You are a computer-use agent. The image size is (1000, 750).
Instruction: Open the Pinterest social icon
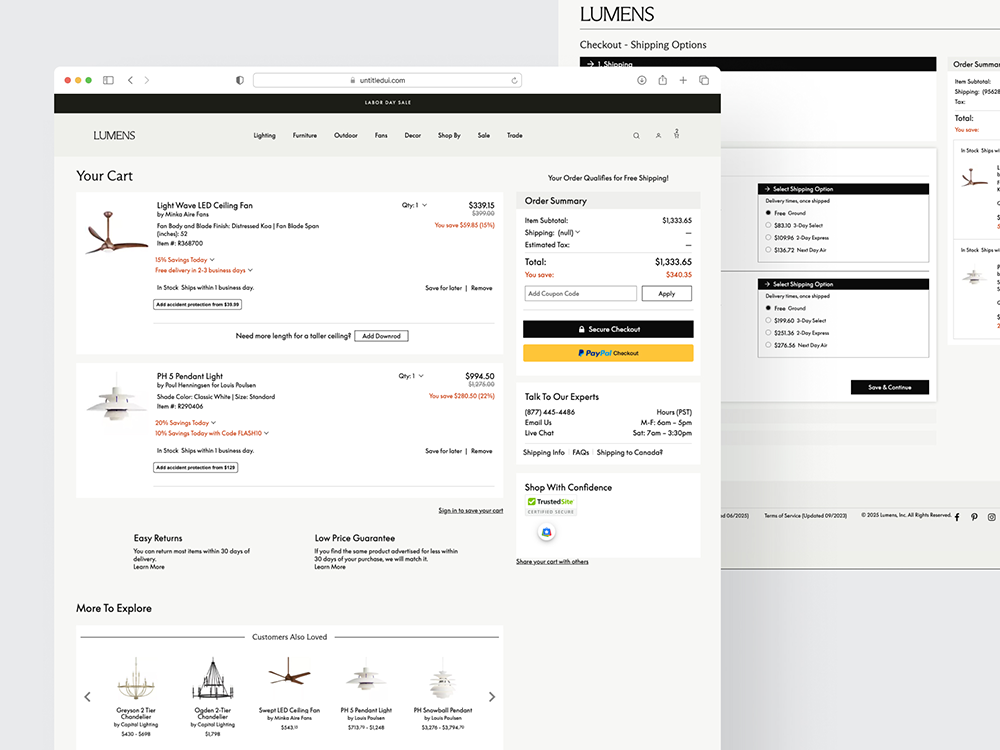pos(974,517)
